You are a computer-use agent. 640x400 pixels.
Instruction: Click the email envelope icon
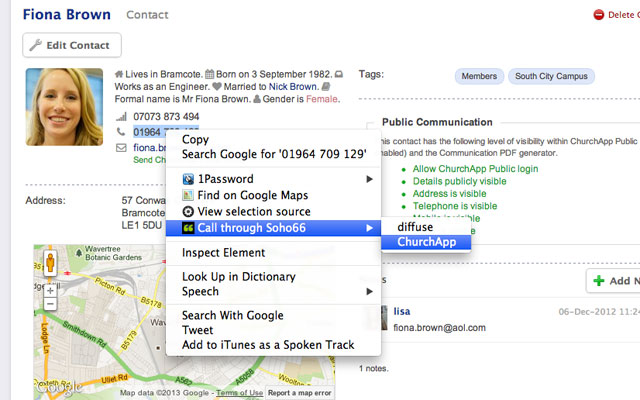pos(121,148)
